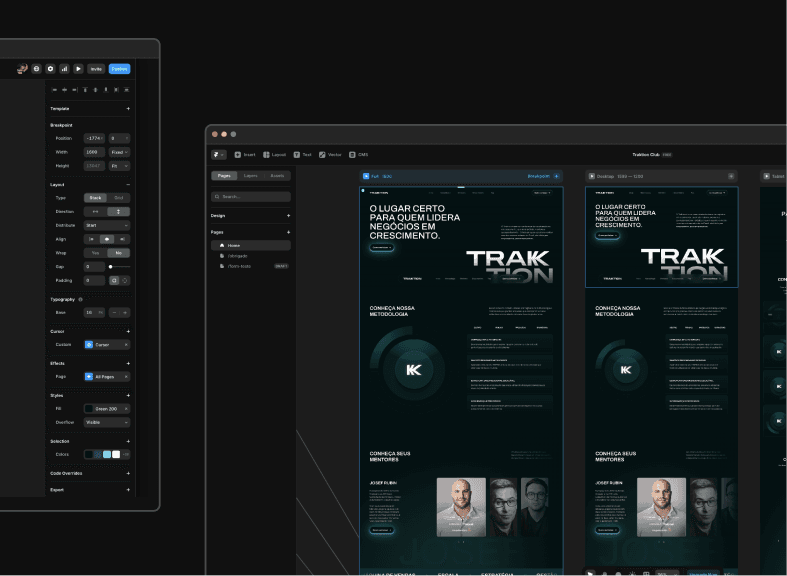Screen dimensions: 787x576
Task: Click the info icon next to Typography
Action: click(80, 300)
